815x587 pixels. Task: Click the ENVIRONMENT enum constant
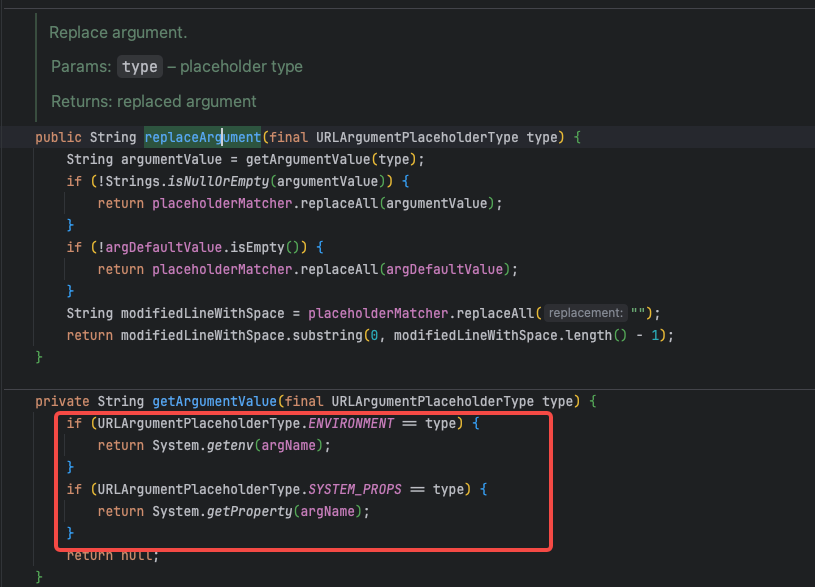point(351,423)
